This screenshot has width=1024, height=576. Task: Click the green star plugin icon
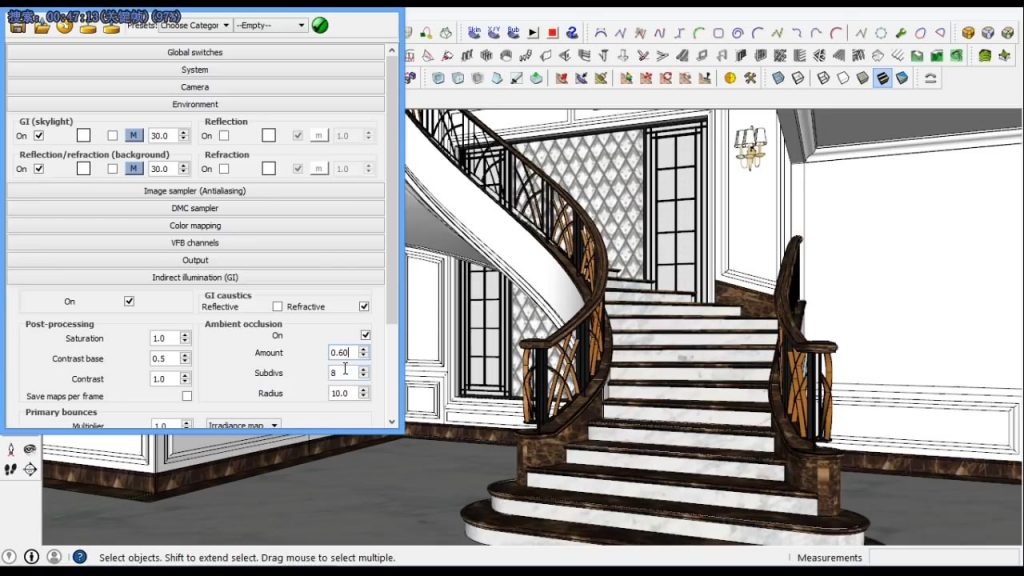(x=1004, y=56)
